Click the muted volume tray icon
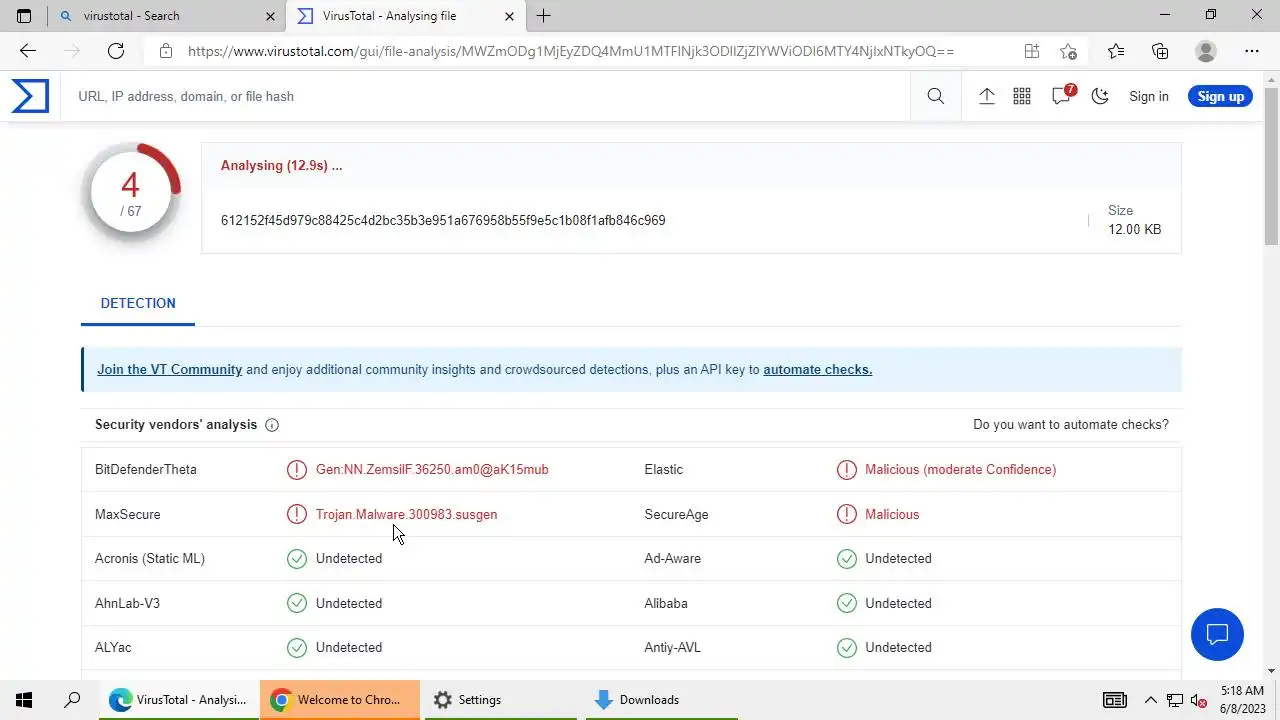The height and width of the screenshot is (720, 1280). click(x=1198, y=700)
